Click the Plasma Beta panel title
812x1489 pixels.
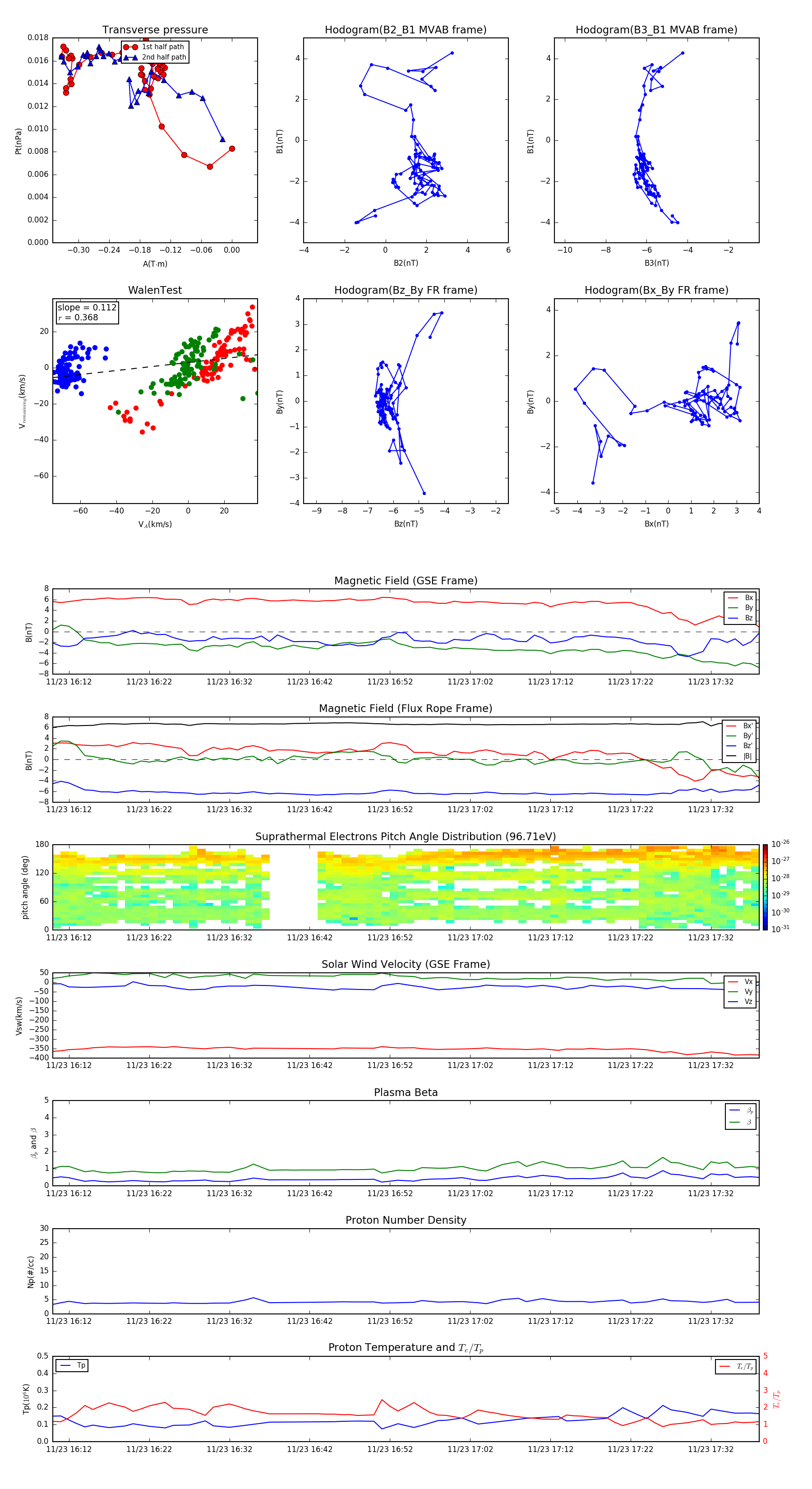(x=406, y=1092)
